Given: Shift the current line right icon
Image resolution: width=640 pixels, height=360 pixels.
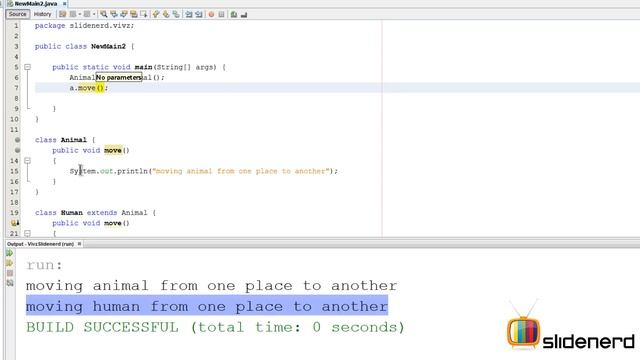Looking at the screenshot, I should tap(199, 14).
